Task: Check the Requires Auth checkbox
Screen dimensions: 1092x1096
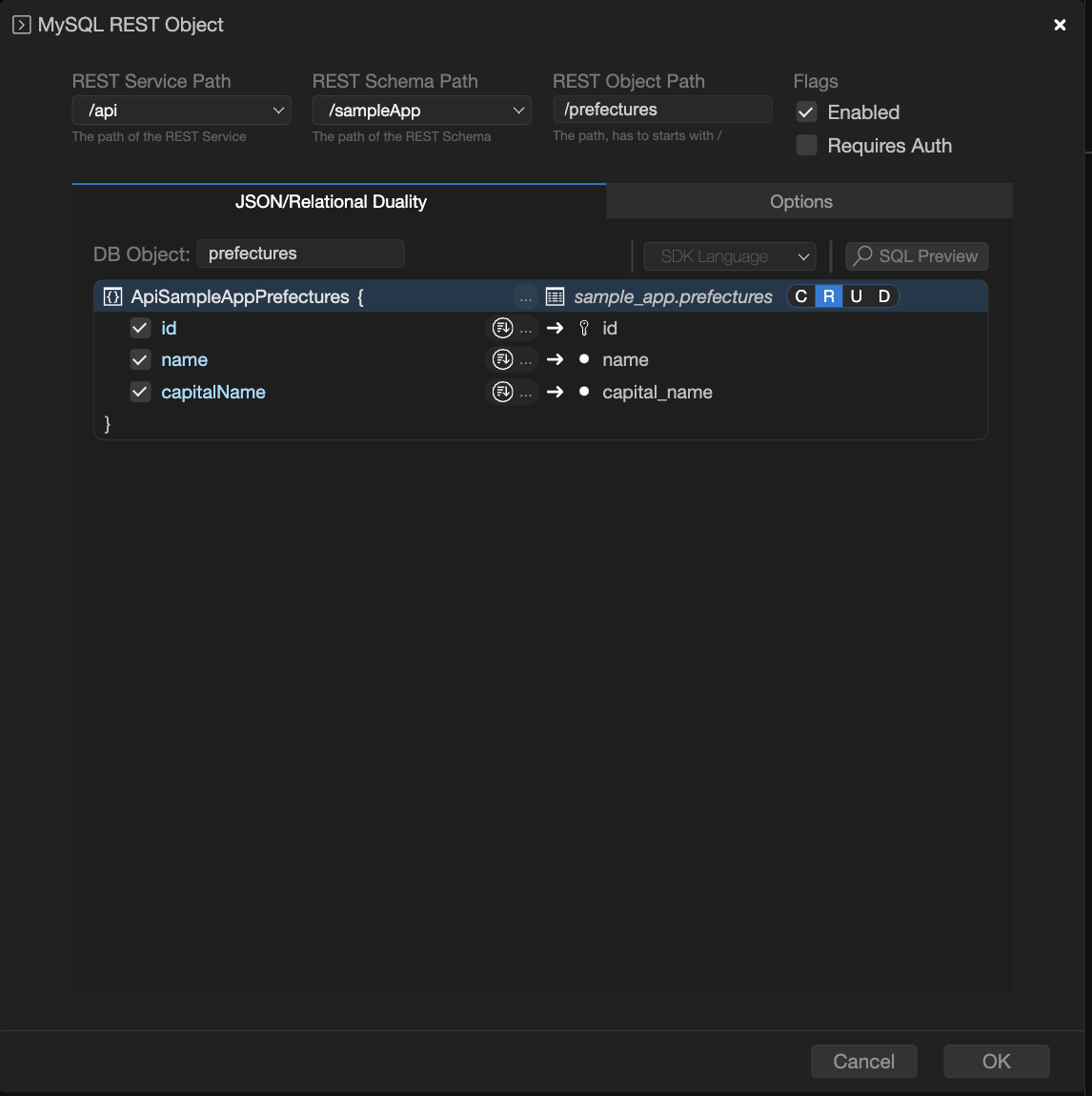Action: coord(807,146)
